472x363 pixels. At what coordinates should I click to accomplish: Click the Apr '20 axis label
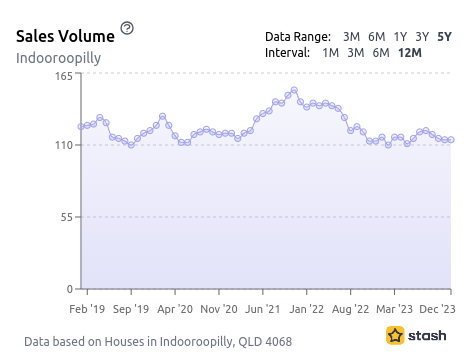pyautogui.click(x=175, y=309)
